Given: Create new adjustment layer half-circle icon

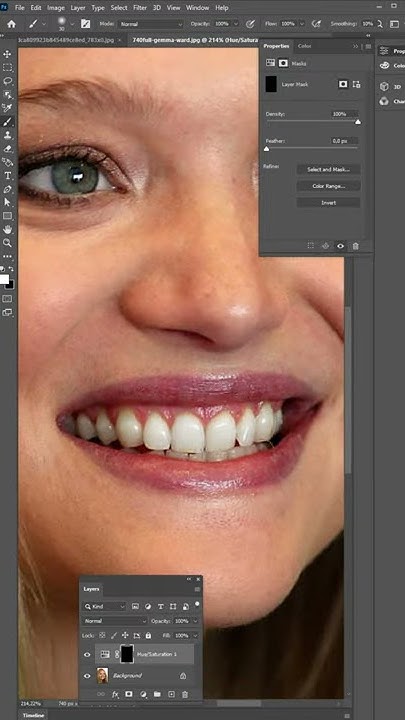Looking at the screenshot, I should (143, 694).
